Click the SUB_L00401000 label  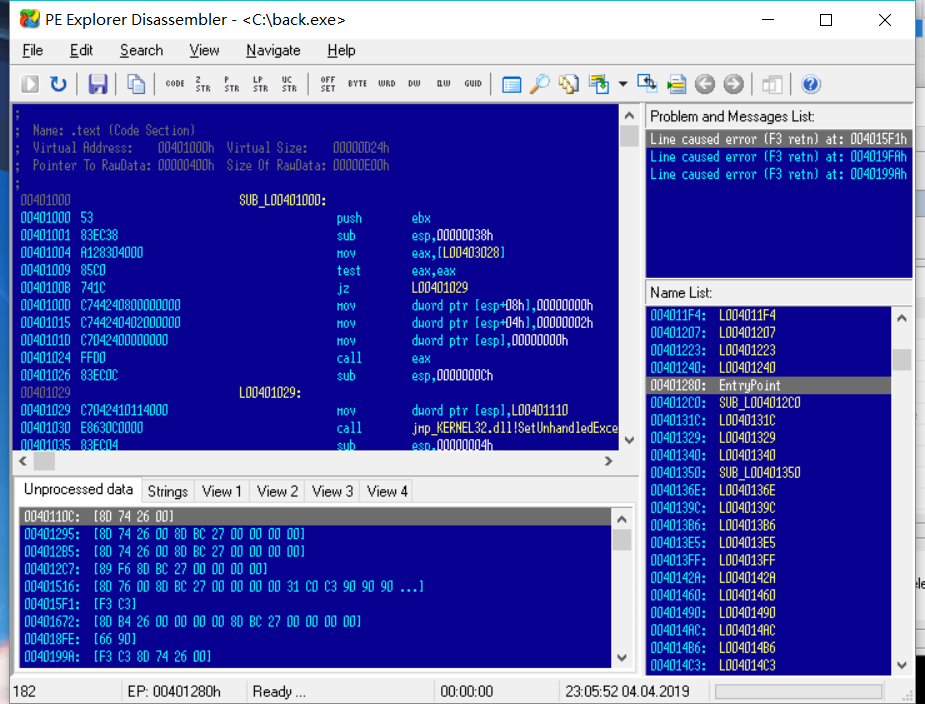(x=283, y=201)
